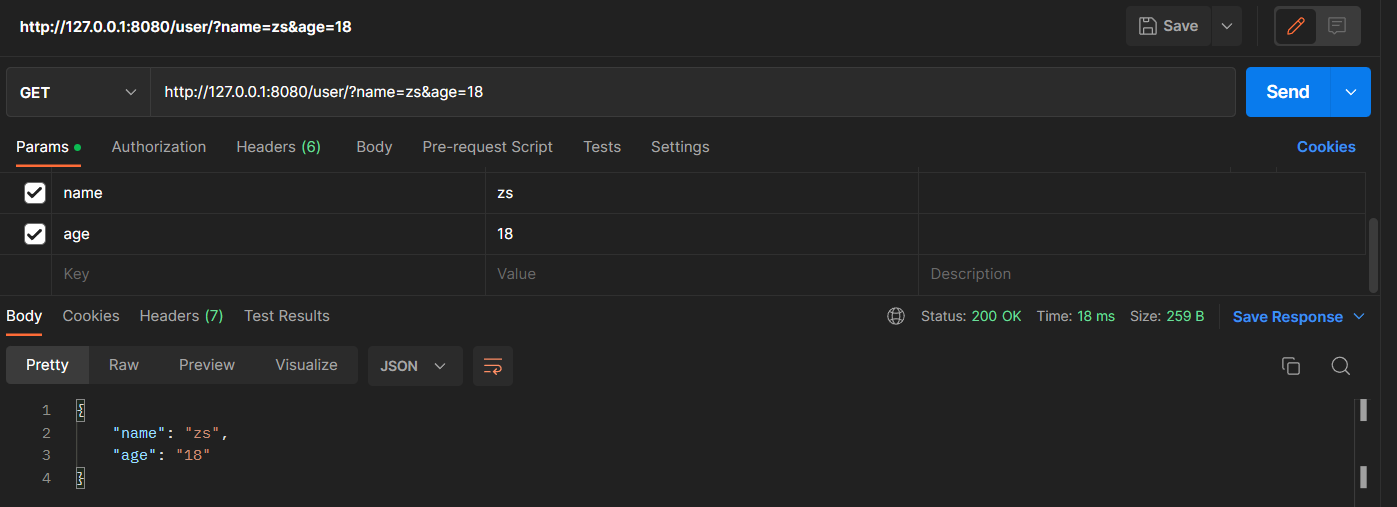Viewport: 1397px width, 507px height.
Task: Click the word wrap lines icon
Action: 492,366
